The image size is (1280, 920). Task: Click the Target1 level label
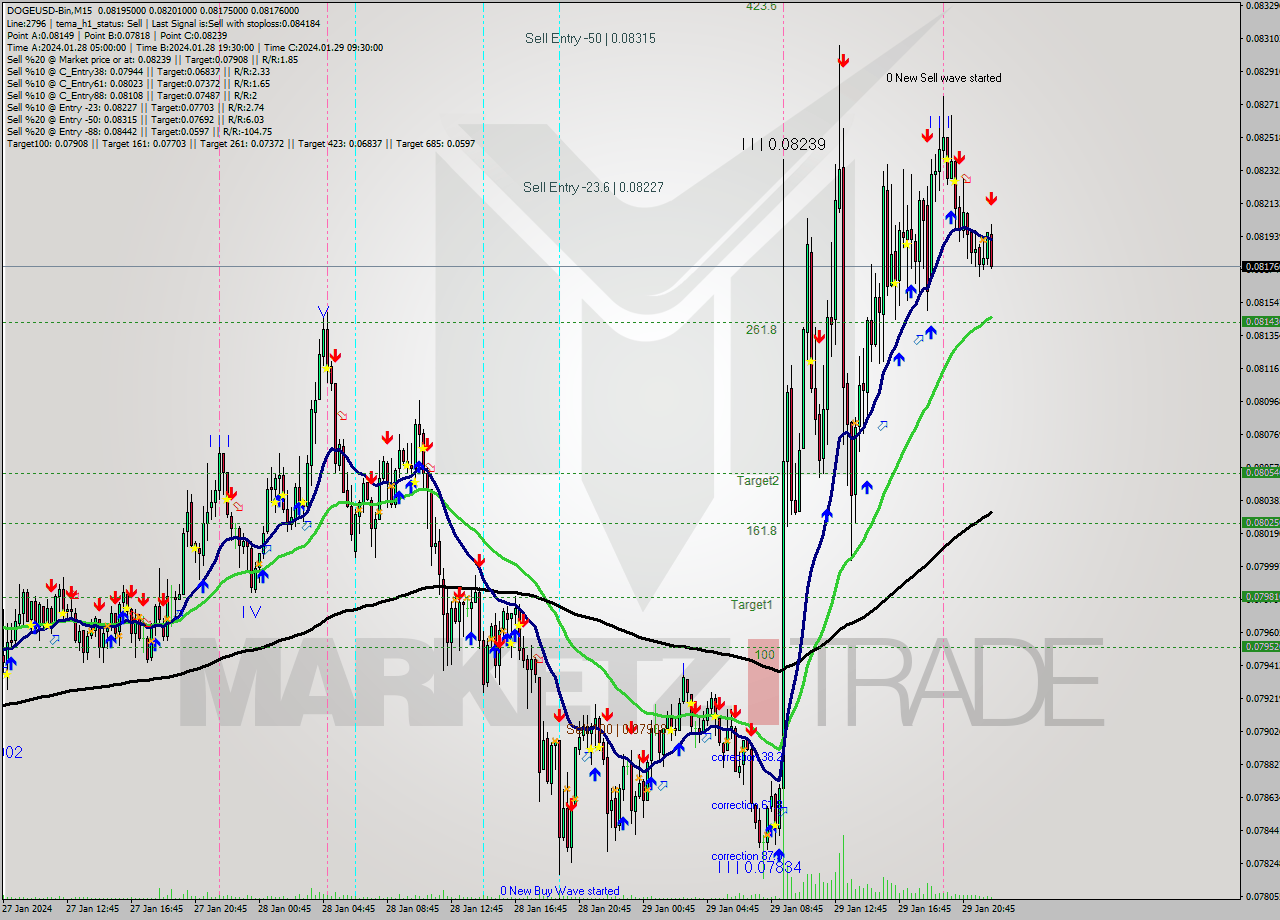(751, 604)
